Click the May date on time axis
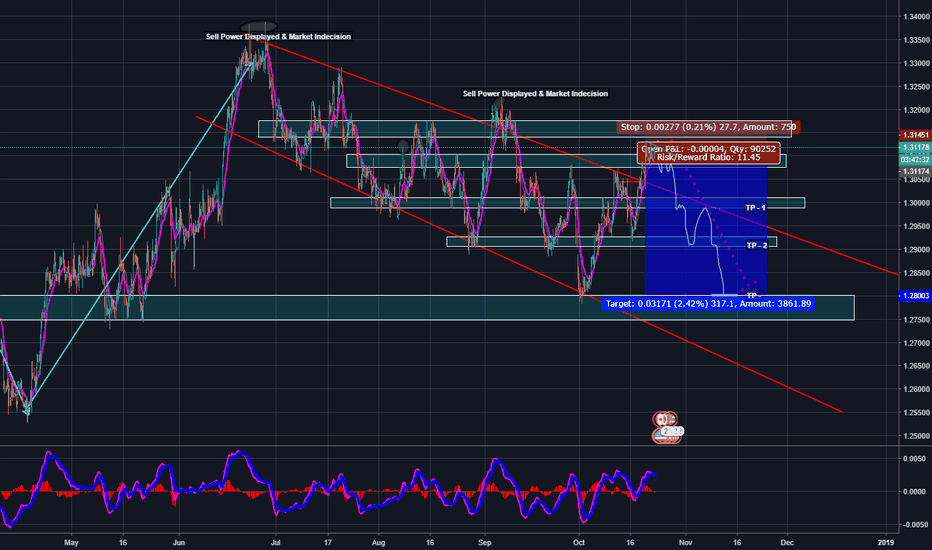932x550 pixels. point(71,542)
